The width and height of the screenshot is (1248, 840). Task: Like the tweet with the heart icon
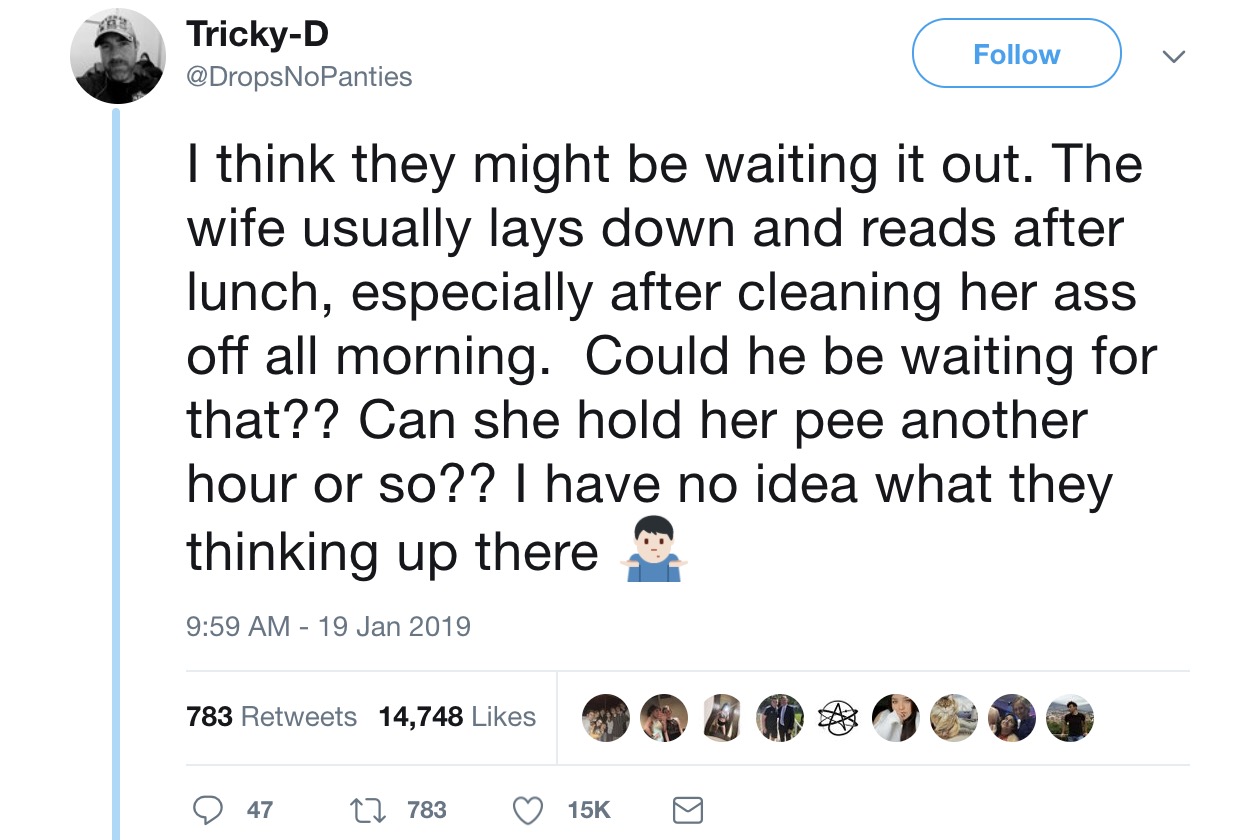[x=528, y=809]
